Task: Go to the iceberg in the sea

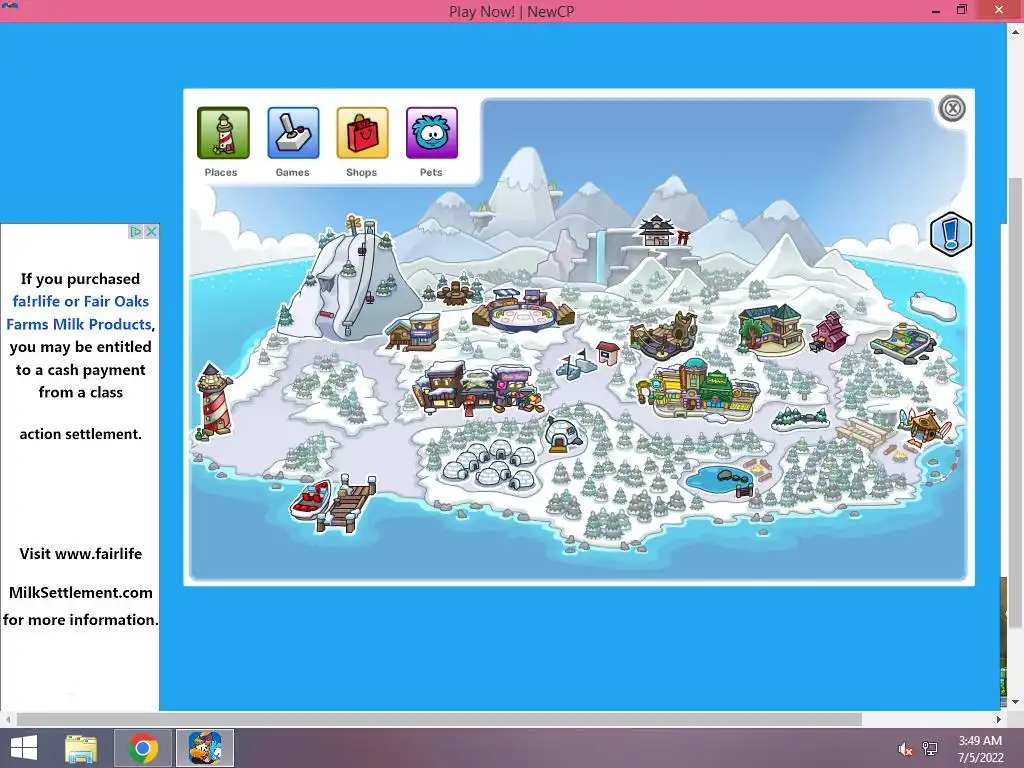Action: [x=933, y=306]
